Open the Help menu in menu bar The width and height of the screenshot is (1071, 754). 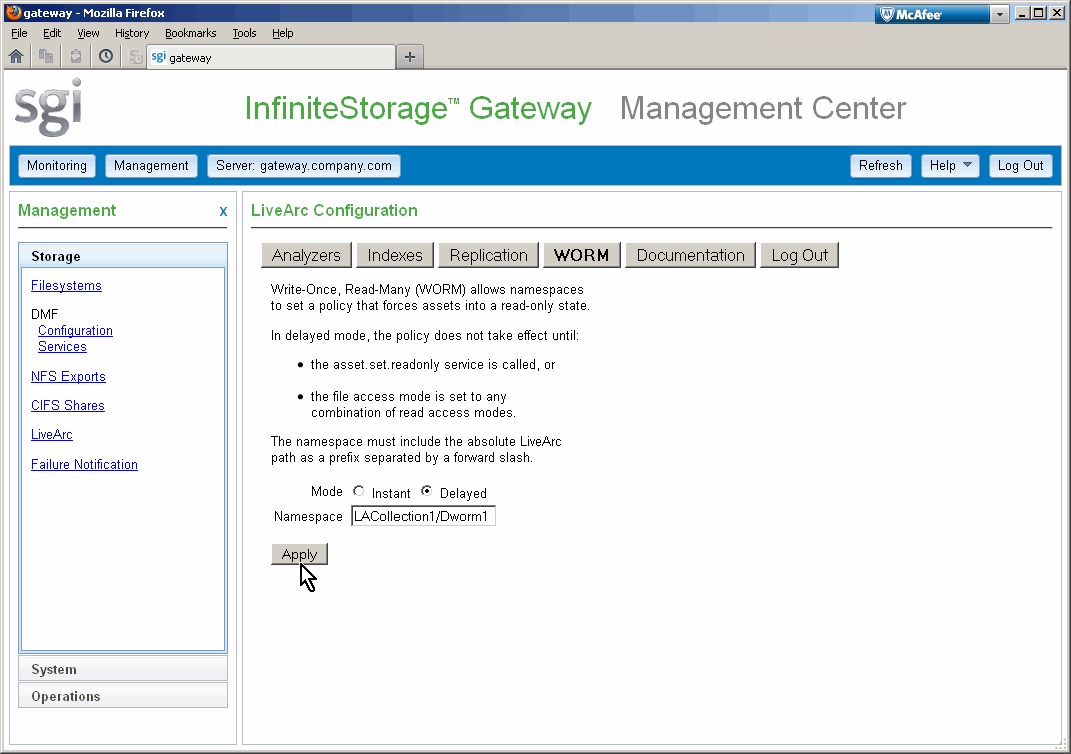click(x=283, y=33)
